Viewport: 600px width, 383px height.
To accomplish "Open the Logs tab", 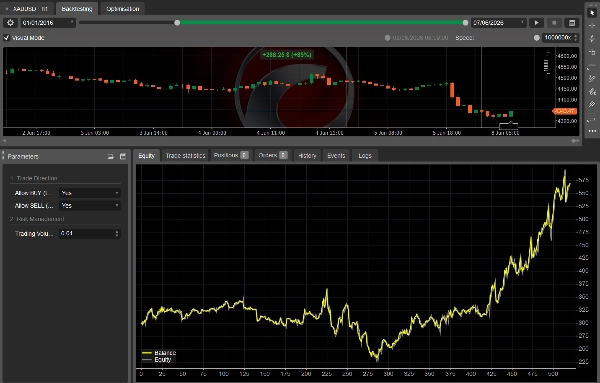I will tap(365, 156).
